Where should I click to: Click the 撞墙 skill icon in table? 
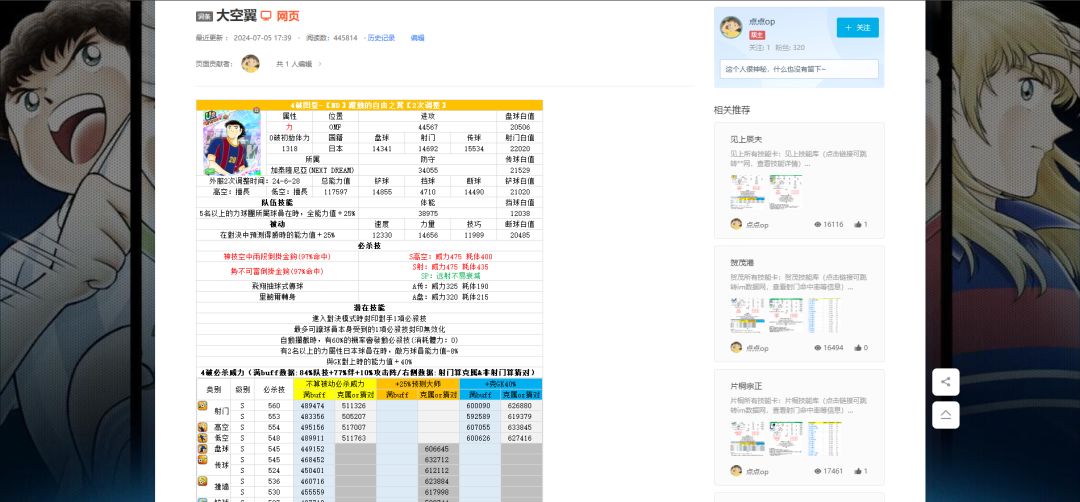pyautogui.click(x=202, y=481)
